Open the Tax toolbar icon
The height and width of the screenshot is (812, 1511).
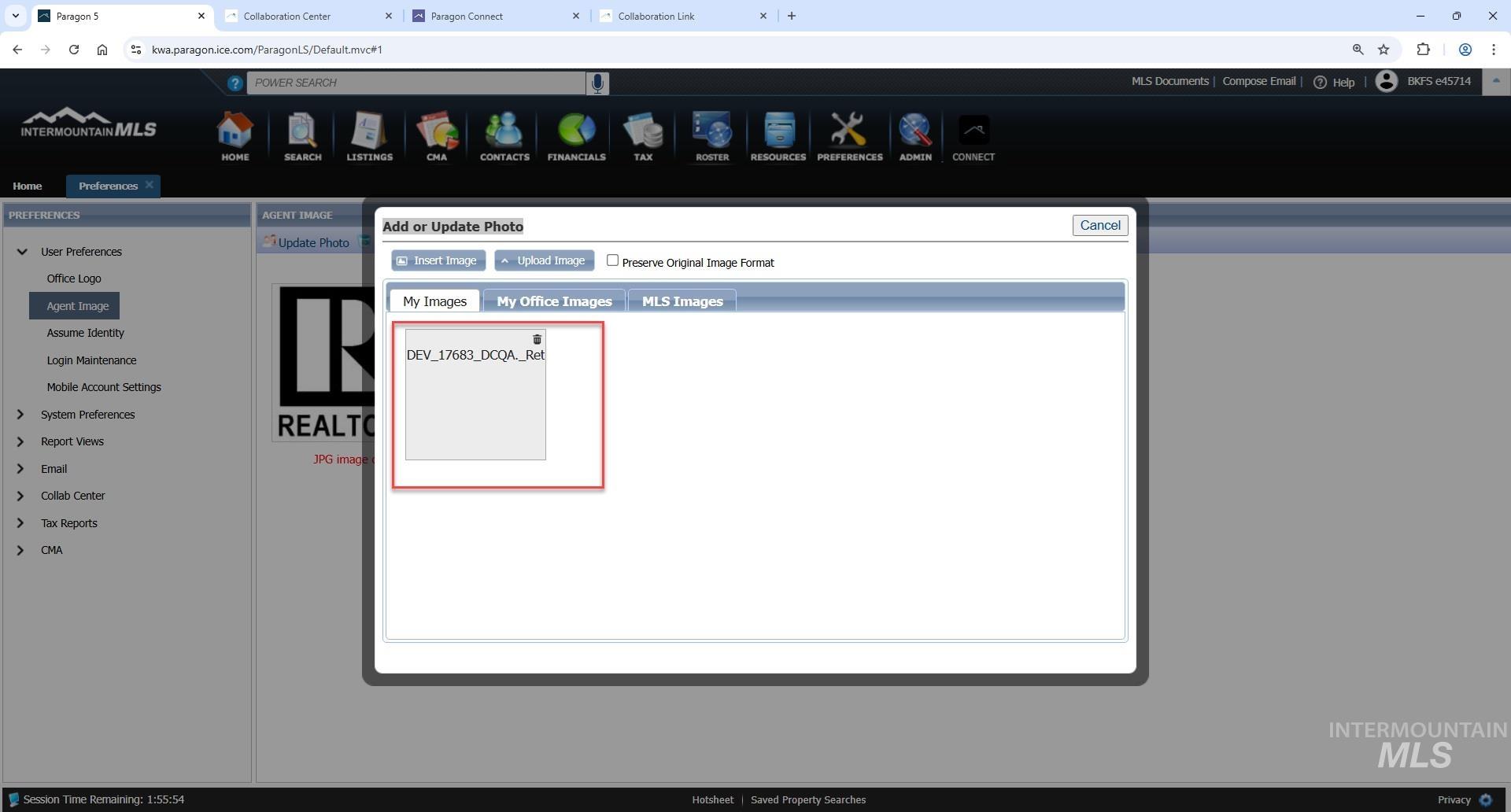pos(643,137)
